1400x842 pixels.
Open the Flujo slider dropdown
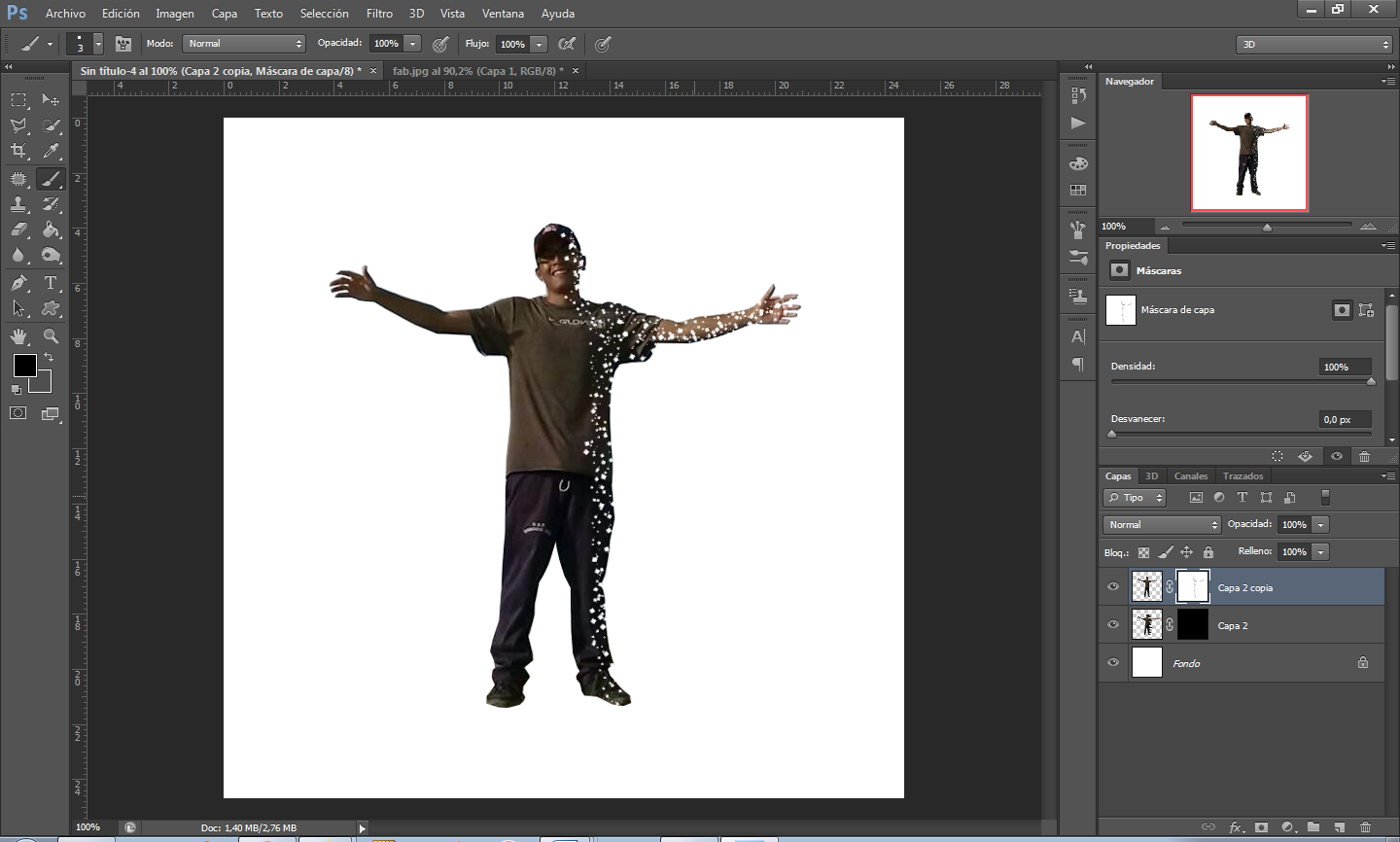coord(540,44)
